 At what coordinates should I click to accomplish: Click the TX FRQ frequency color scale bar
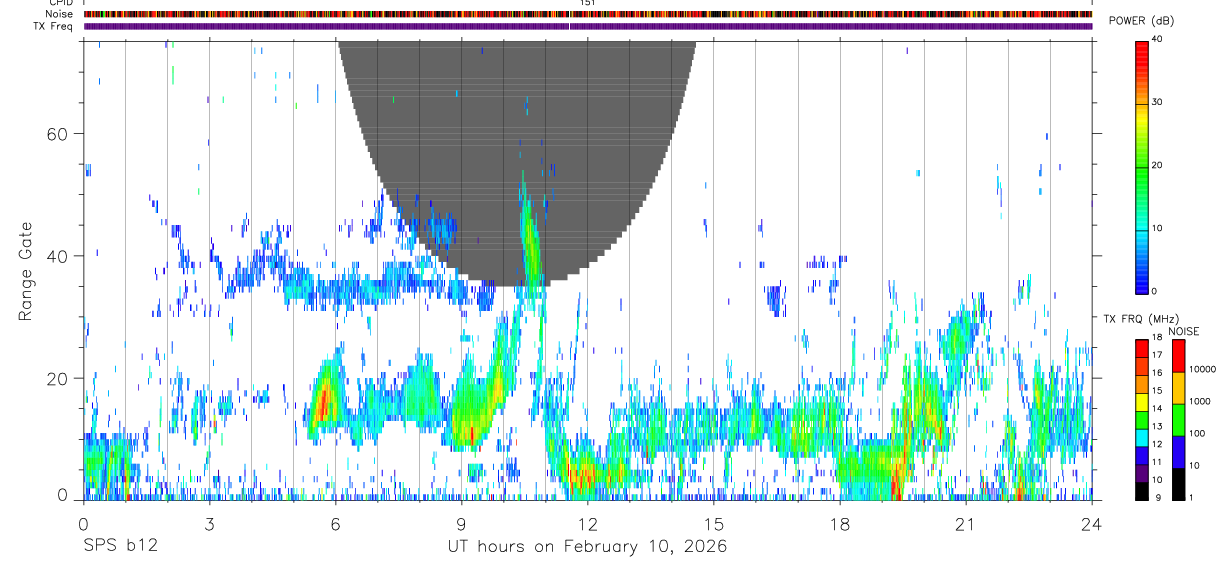(1141, 420)
